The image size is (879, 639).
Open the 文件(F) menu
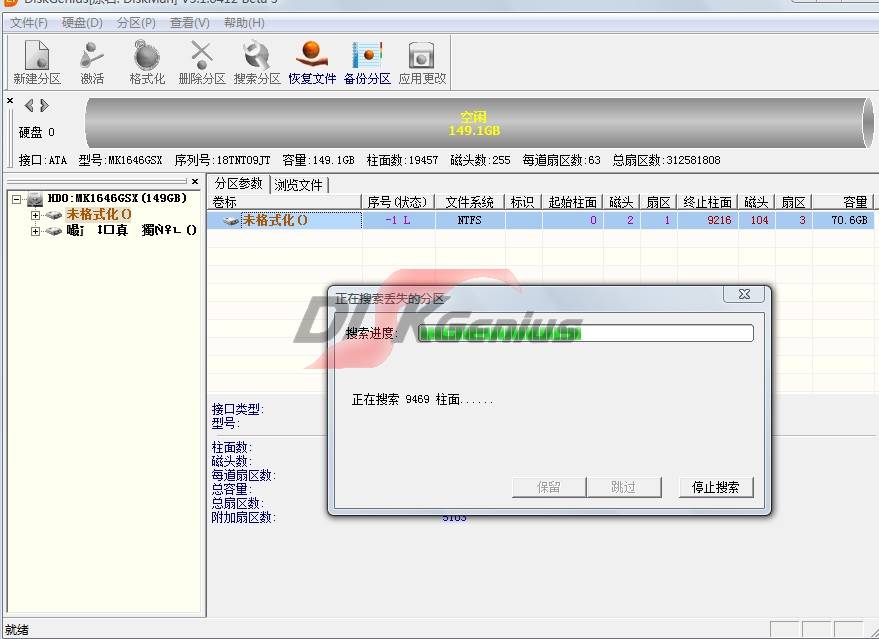coord(29,23)
